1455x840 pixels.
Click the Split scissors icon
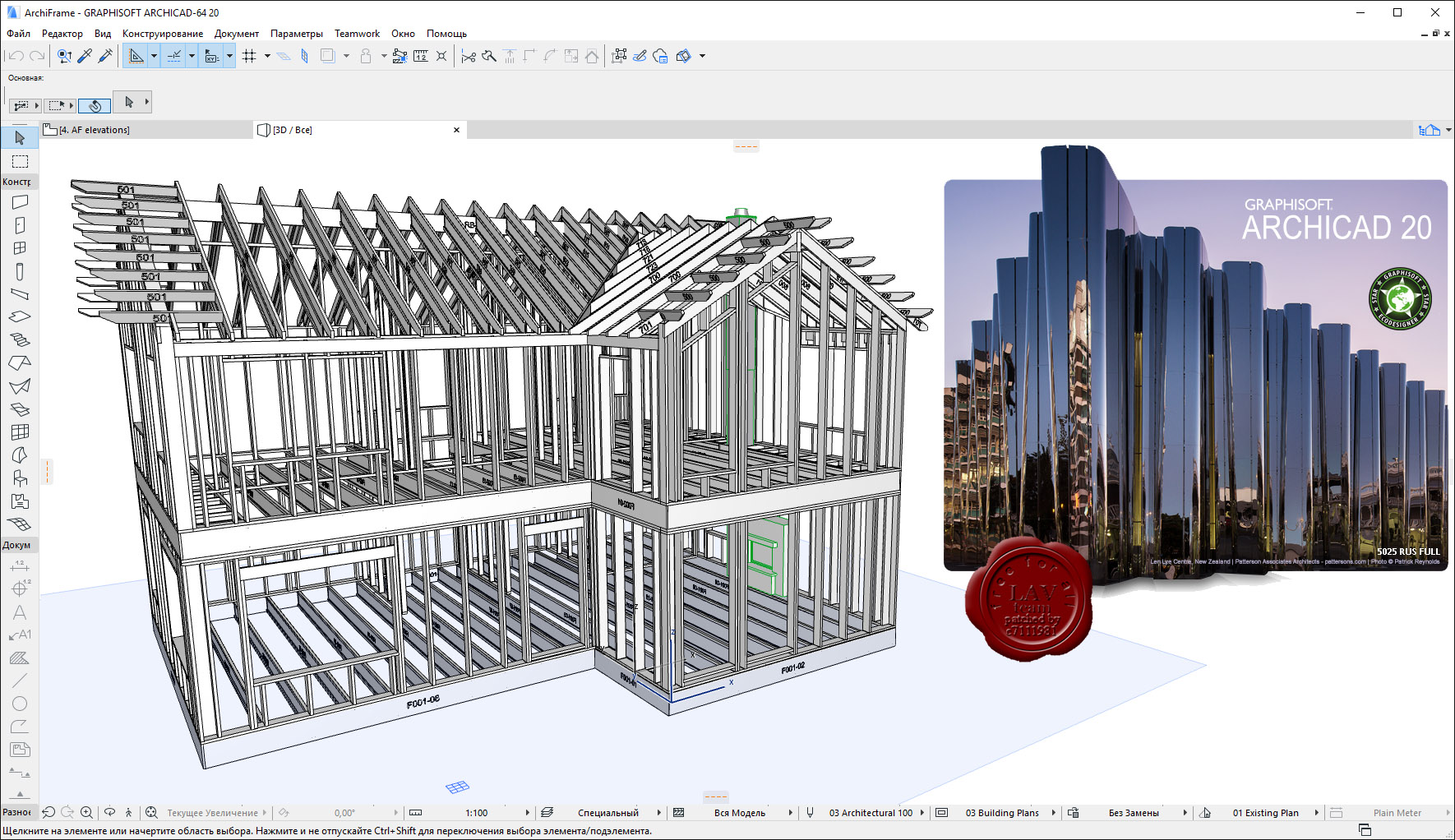(469, 56)
